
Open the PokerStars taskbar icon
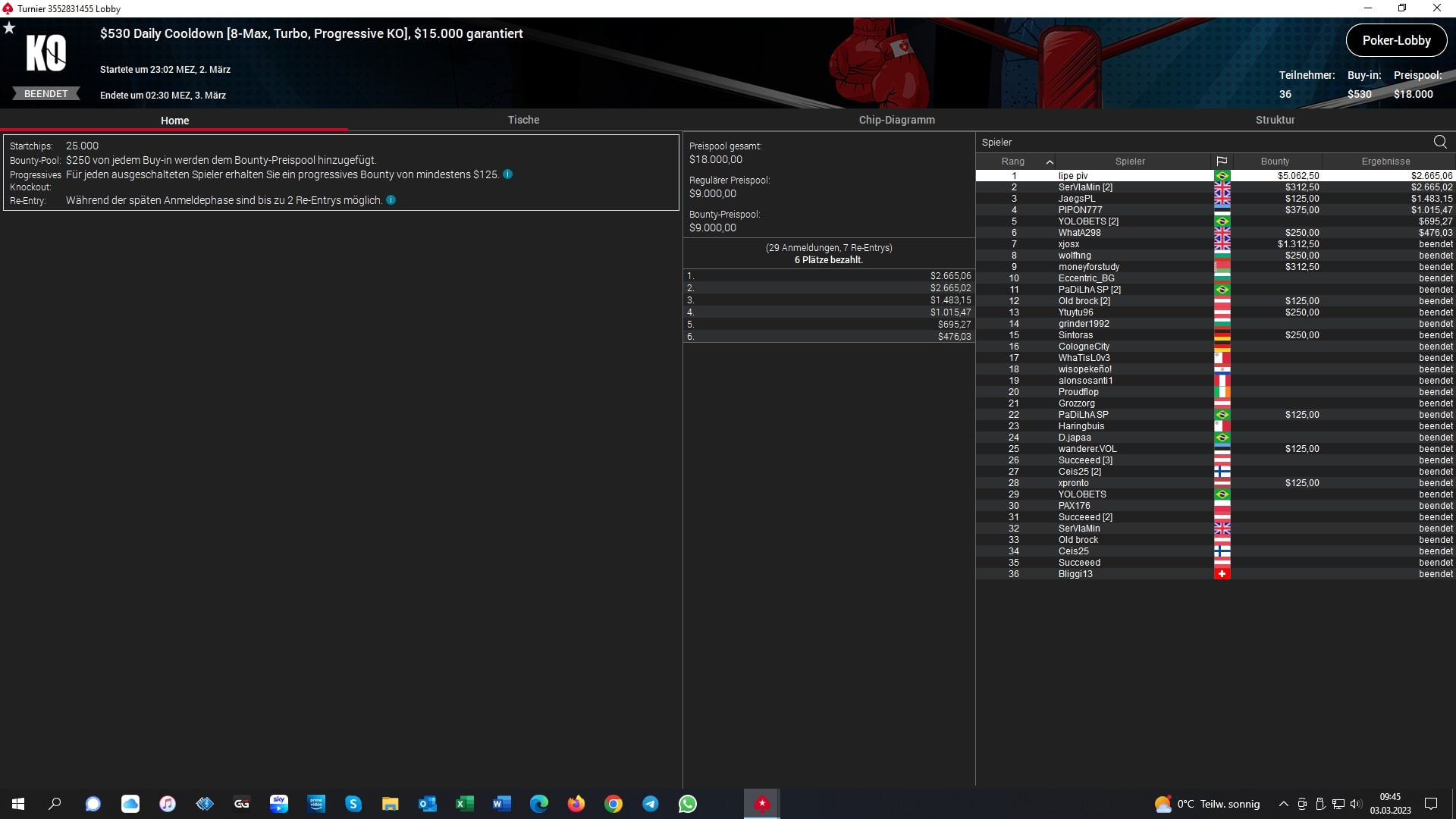(x=761, y=804)
